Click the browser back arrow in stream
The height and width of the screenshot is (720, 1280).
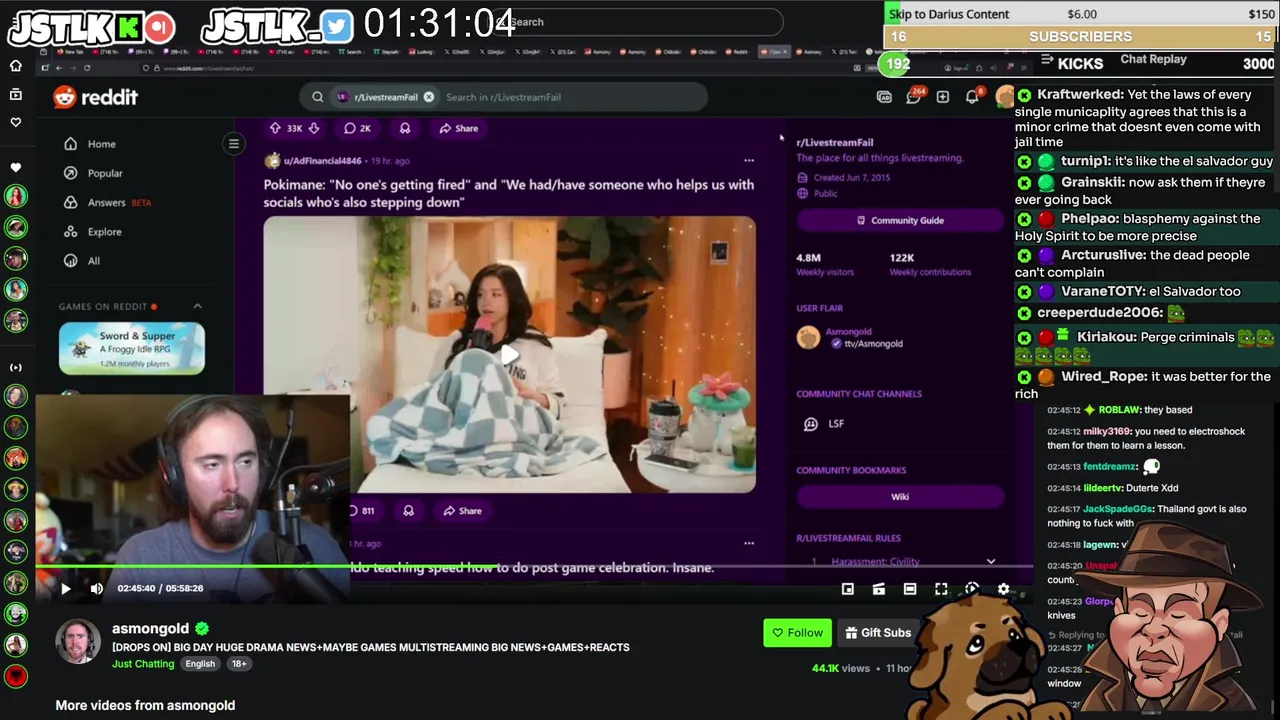58,68
